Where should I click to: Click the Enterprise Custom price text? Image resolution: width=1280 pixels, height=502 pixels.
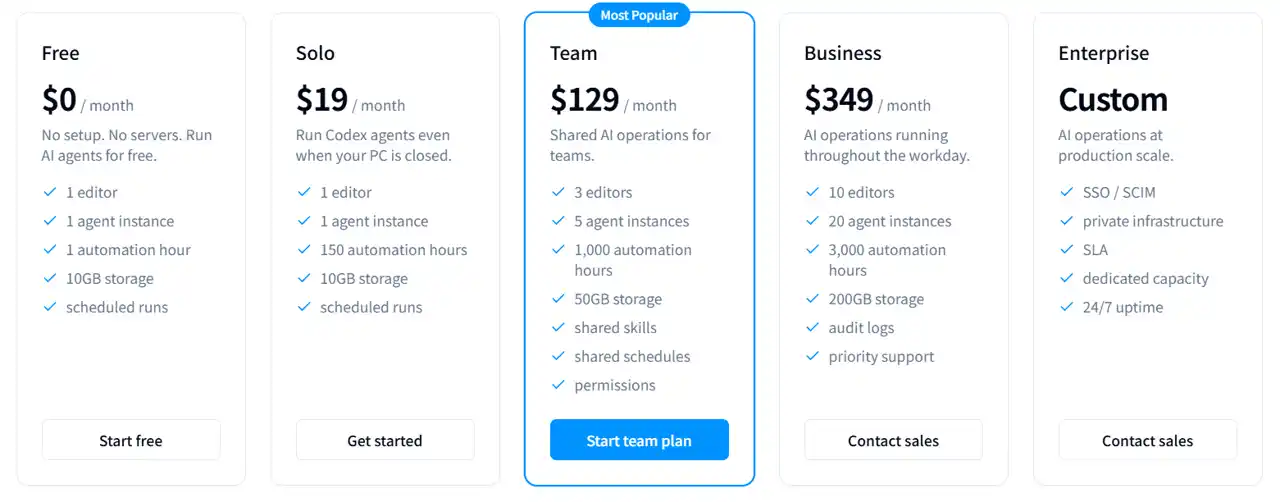pyautogui.click(x=1113, y=99)
